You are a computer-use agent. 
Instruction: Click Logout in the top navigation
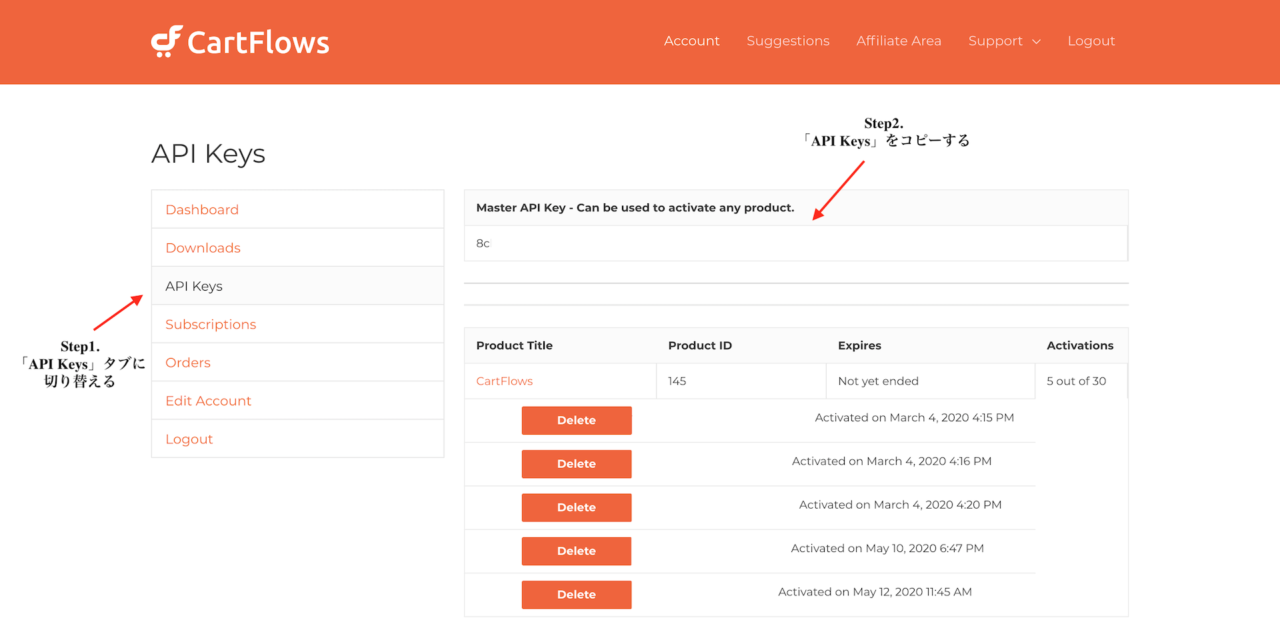pyautogui.click(x=1091, y=40)
